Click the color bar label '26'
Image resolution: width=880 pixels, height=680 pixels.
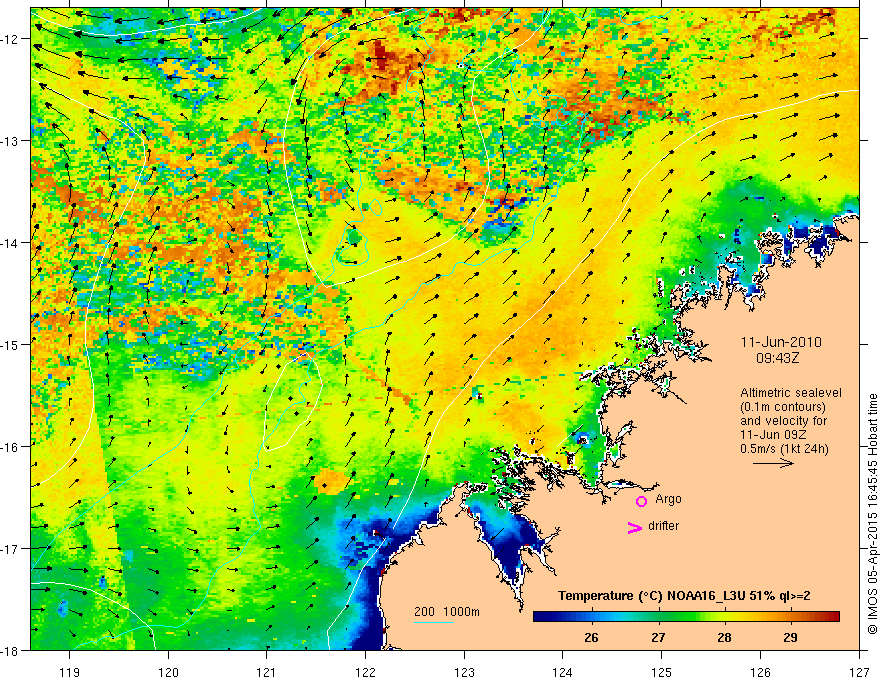pyautogui.click(x=591, y=637)
